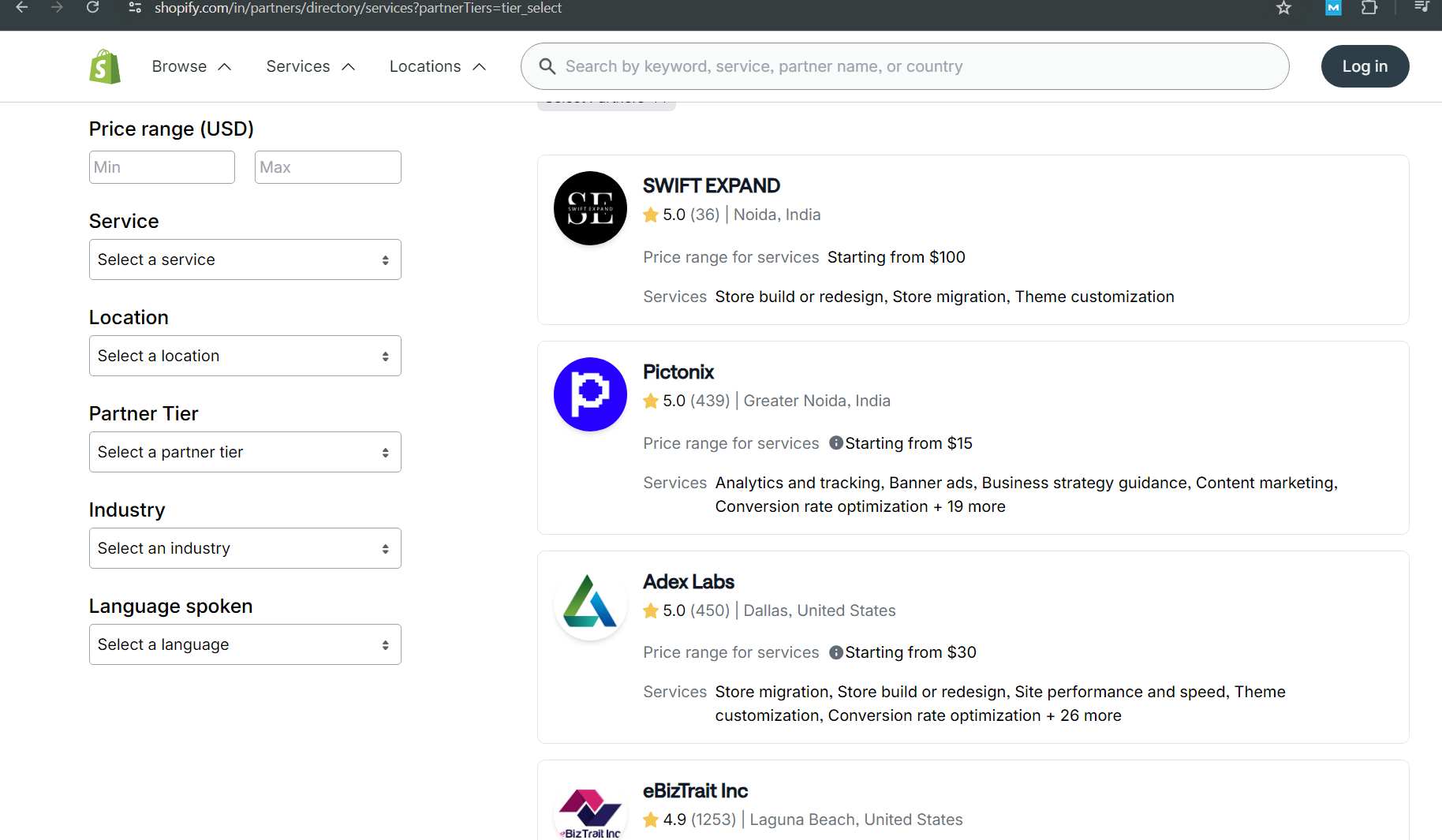Expand the Select a partner tier dropdown

coord(245,452)
